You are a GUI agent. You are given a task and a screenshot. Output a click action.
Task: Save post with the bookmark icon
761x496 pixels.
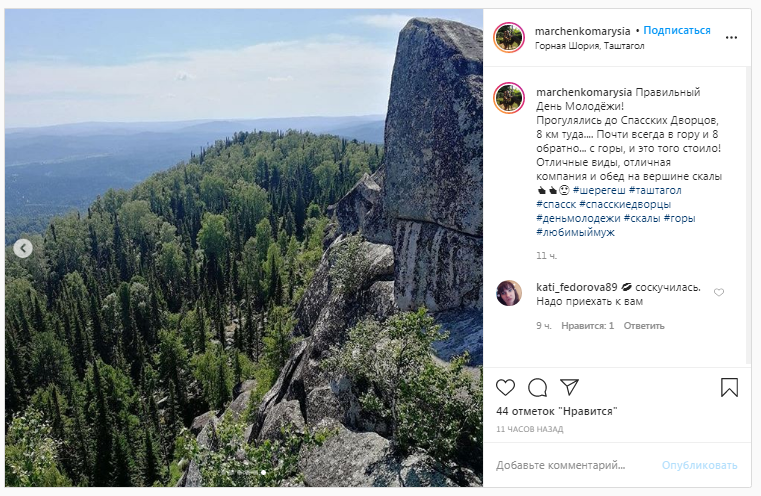[730, 387]
